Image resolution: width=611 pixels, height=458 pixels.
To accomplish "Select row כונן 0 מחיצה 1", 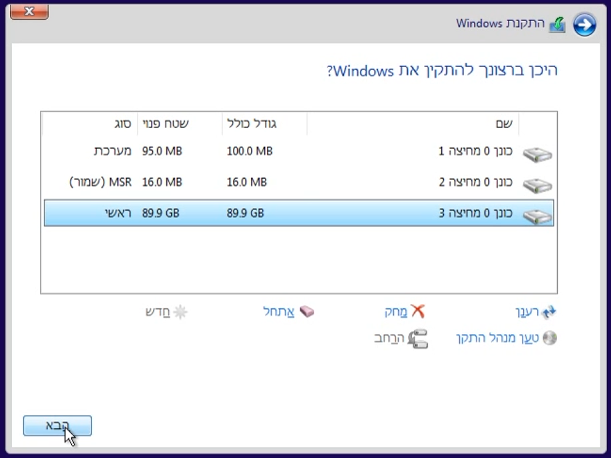I will tap(299, 151).
